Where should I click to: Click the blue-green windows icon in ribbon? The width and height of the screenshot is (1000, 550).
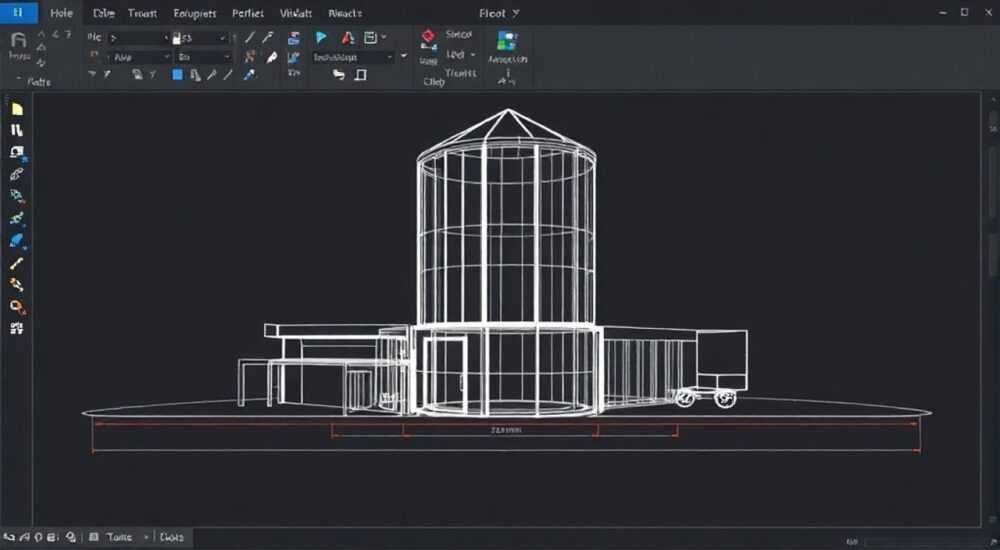tap(507, 41)
